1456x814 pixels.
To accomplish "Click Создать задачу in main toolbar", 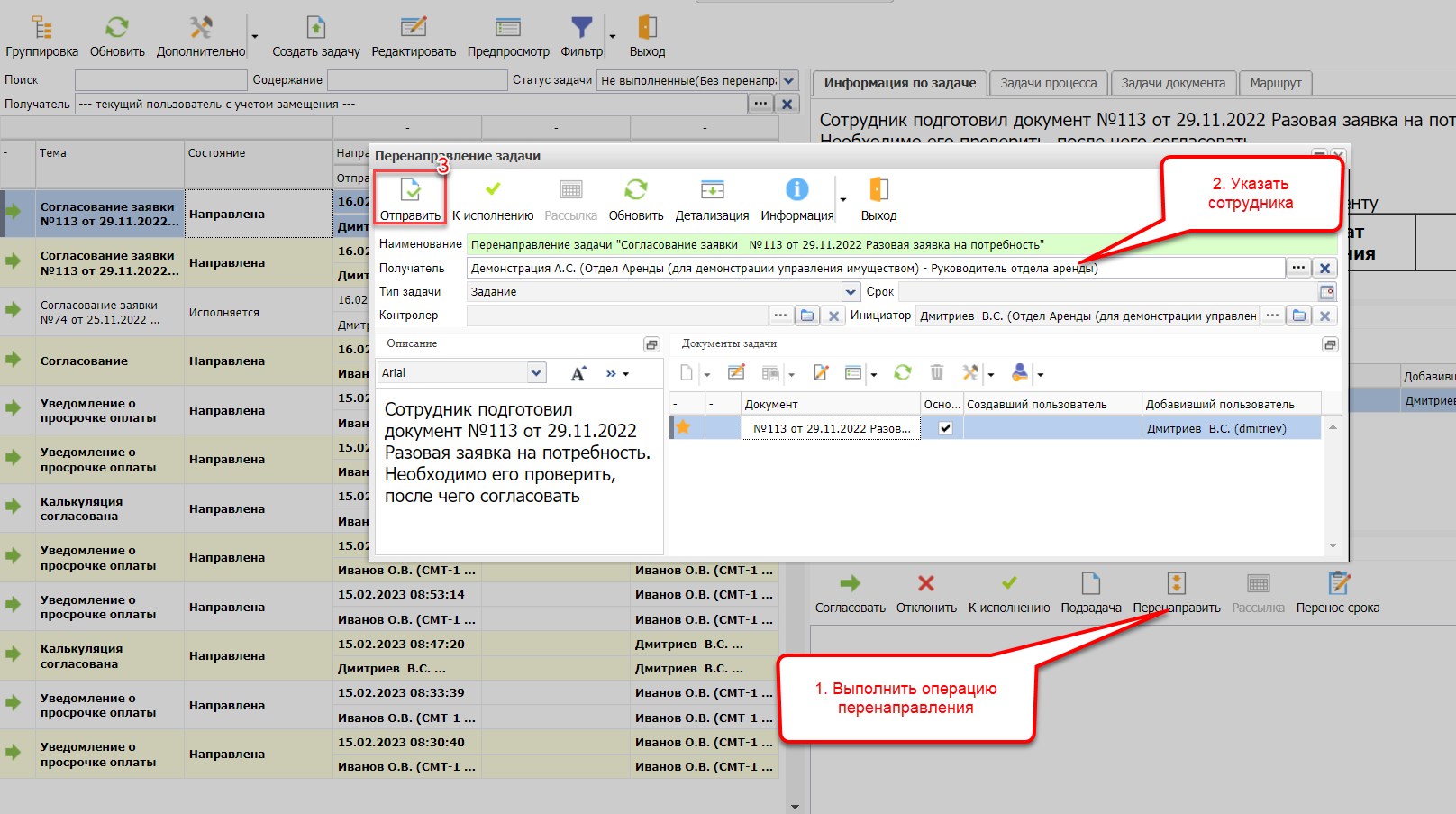I will point(315,28).
